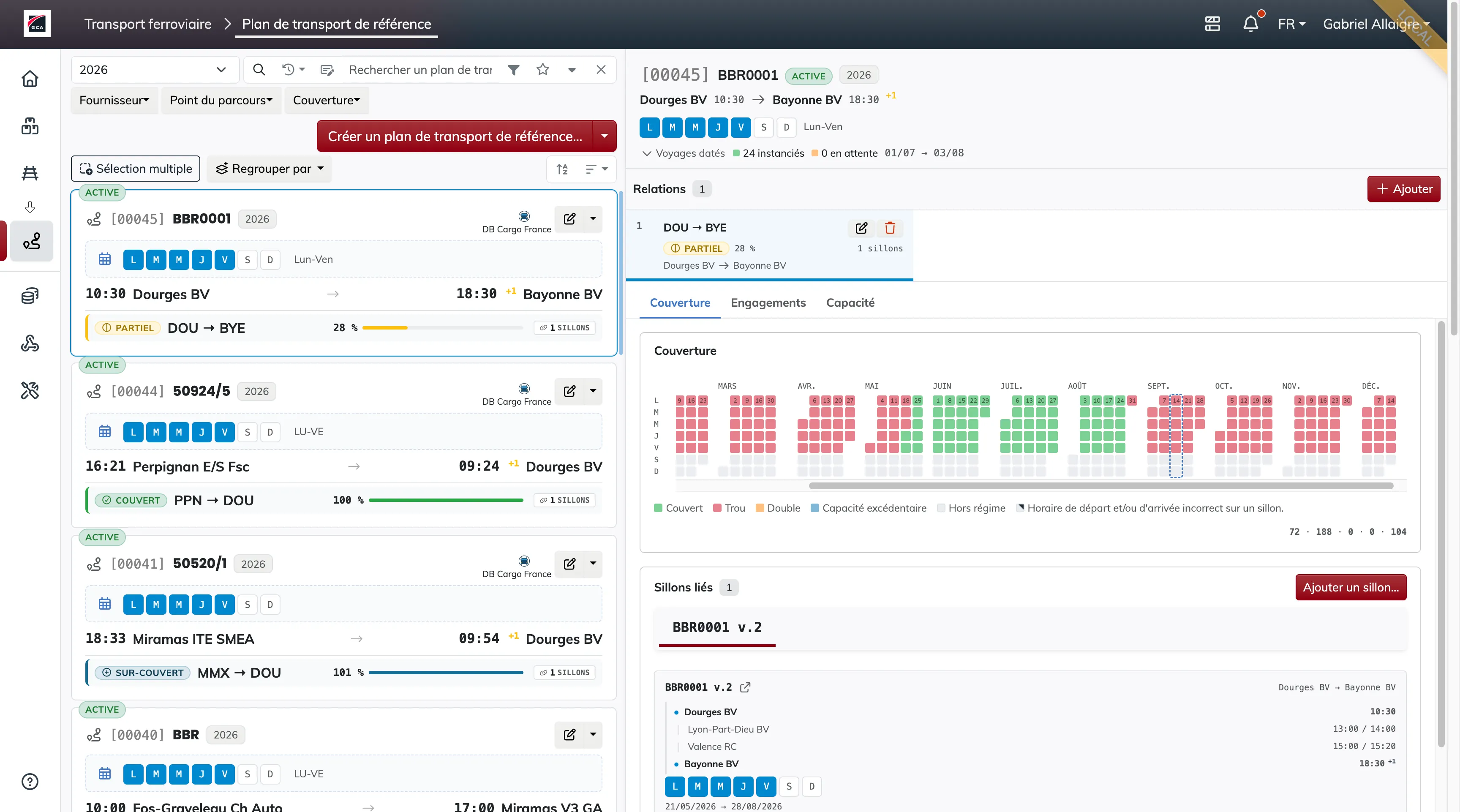Edit plan 00045 BBR0001 in list
Viewport: 1460px width, 812px height.
click(569, 219)
